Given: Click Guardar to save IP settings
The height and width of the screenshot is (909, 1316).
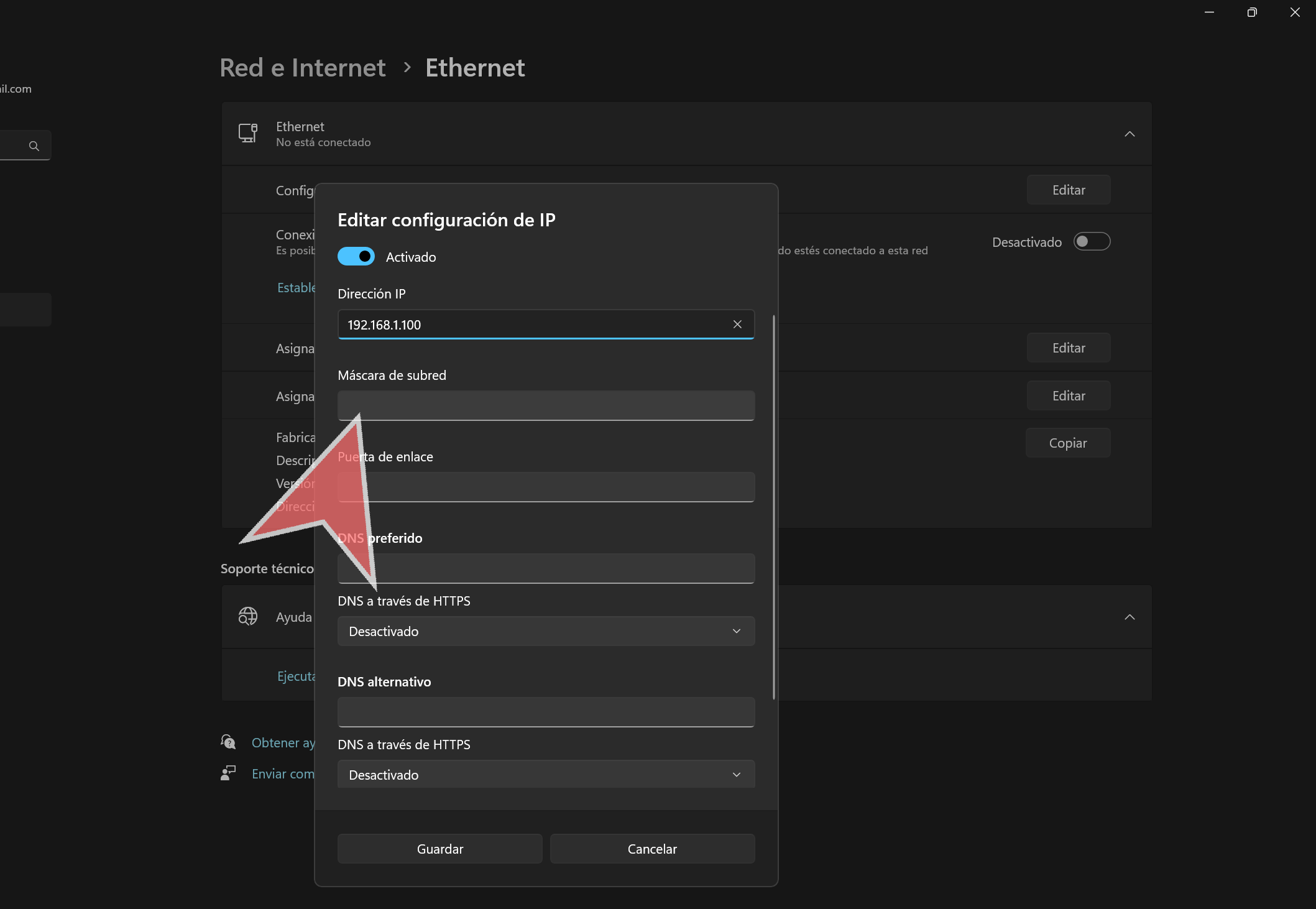Looking at the screenshot, I should click(439, 849).
